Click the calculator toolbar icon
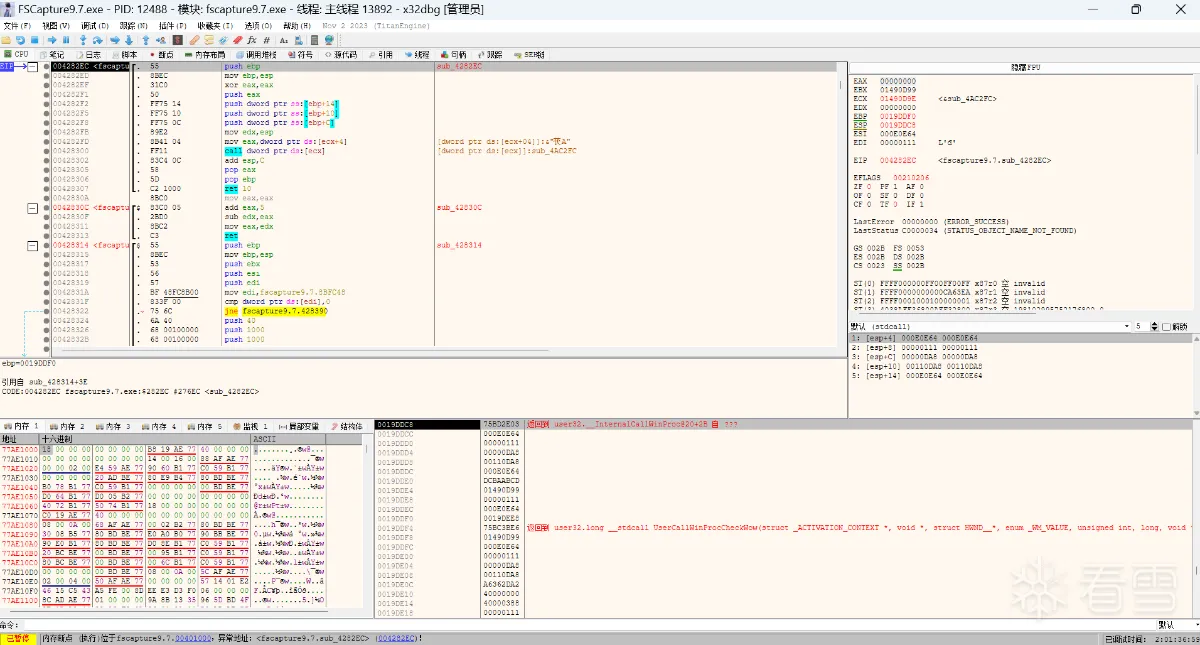Screen dimensions: 1200x645 314,40
